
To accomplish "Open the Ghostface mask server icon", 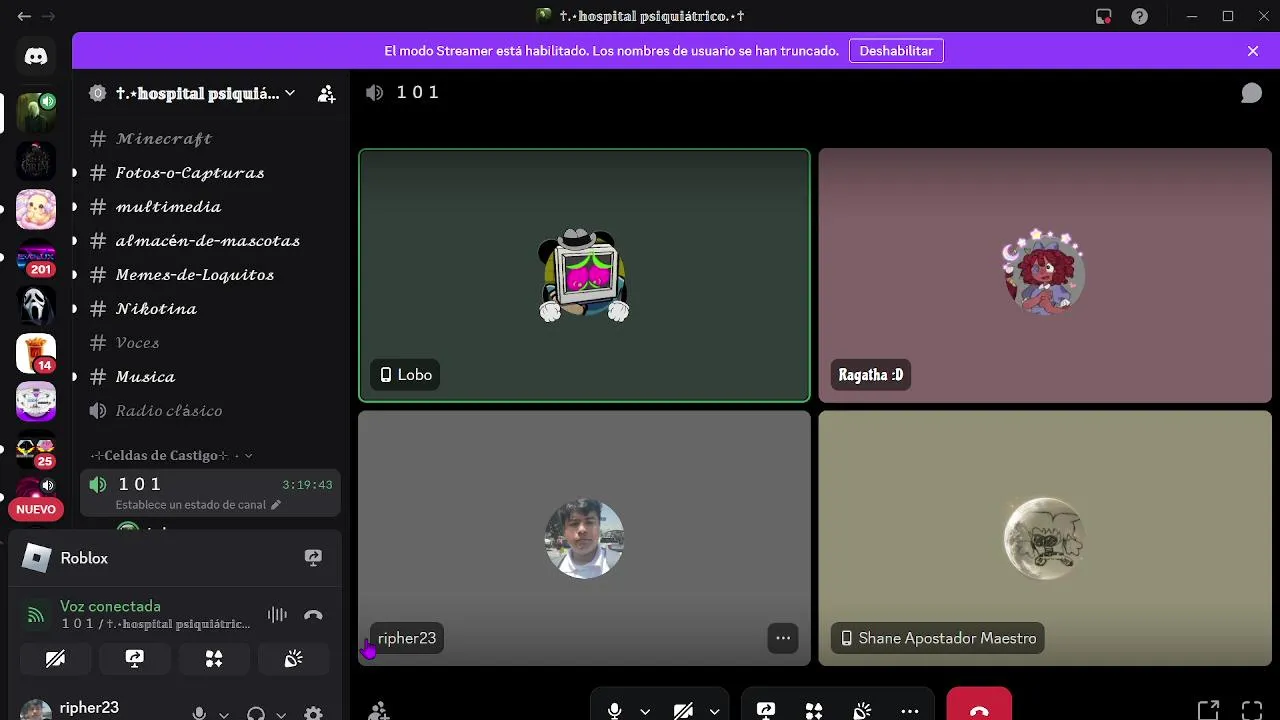I will point(36,305).
